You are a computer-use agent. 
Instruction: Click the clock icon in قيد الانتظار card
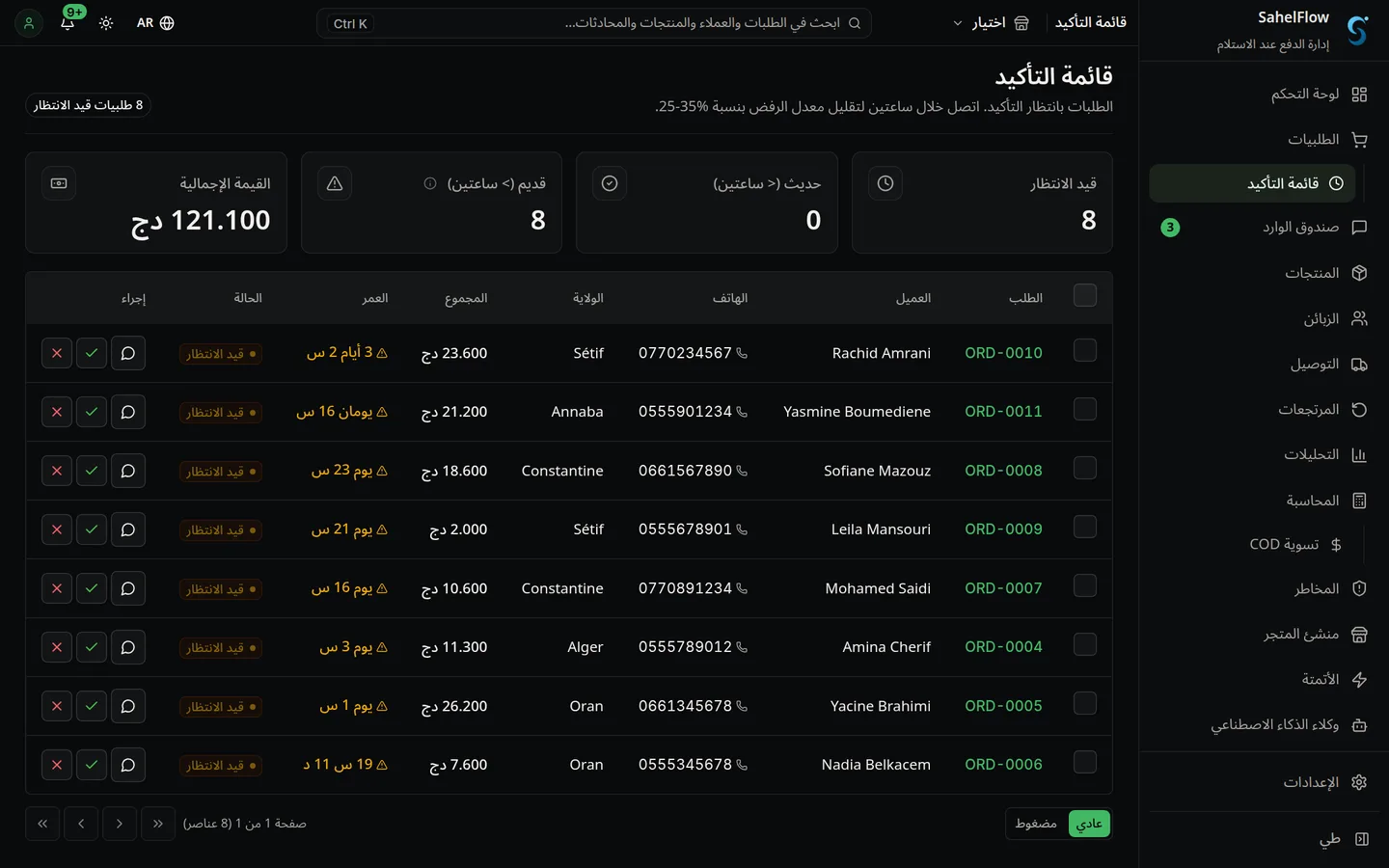pos(885,183)
